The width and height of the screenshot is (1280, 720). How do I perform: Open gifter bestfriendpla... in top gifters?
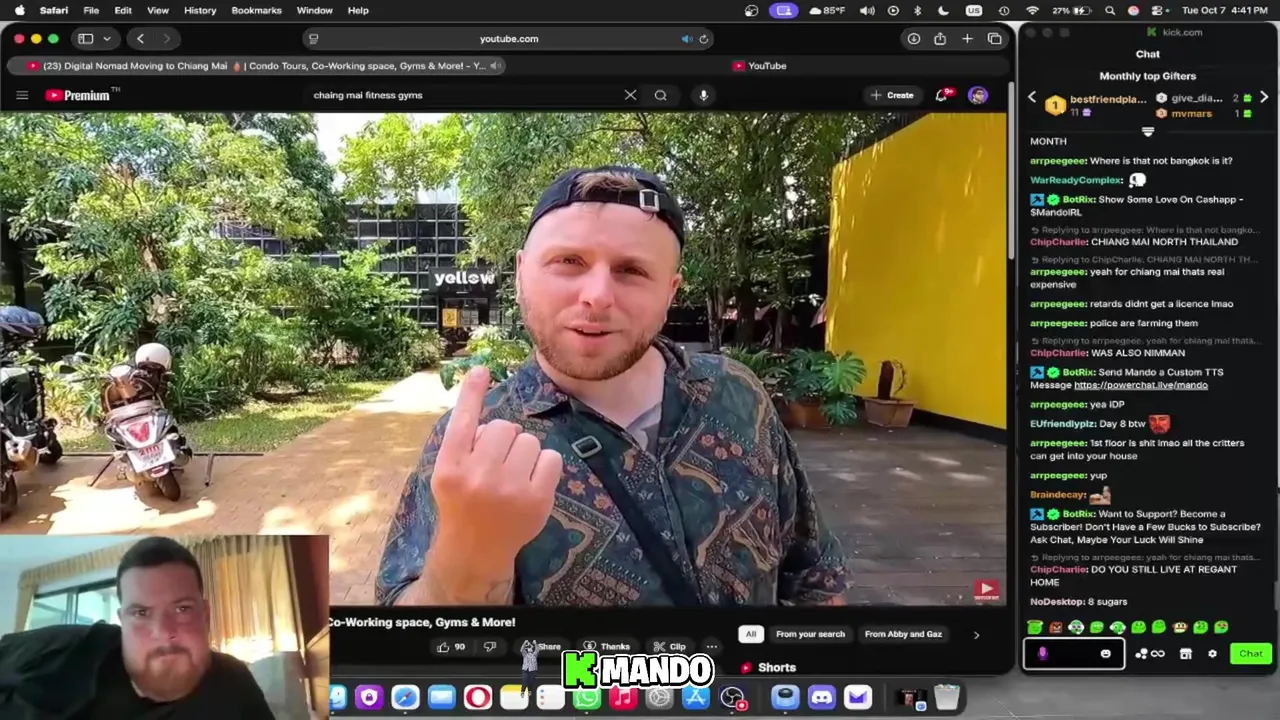(x=1108, y=99)
